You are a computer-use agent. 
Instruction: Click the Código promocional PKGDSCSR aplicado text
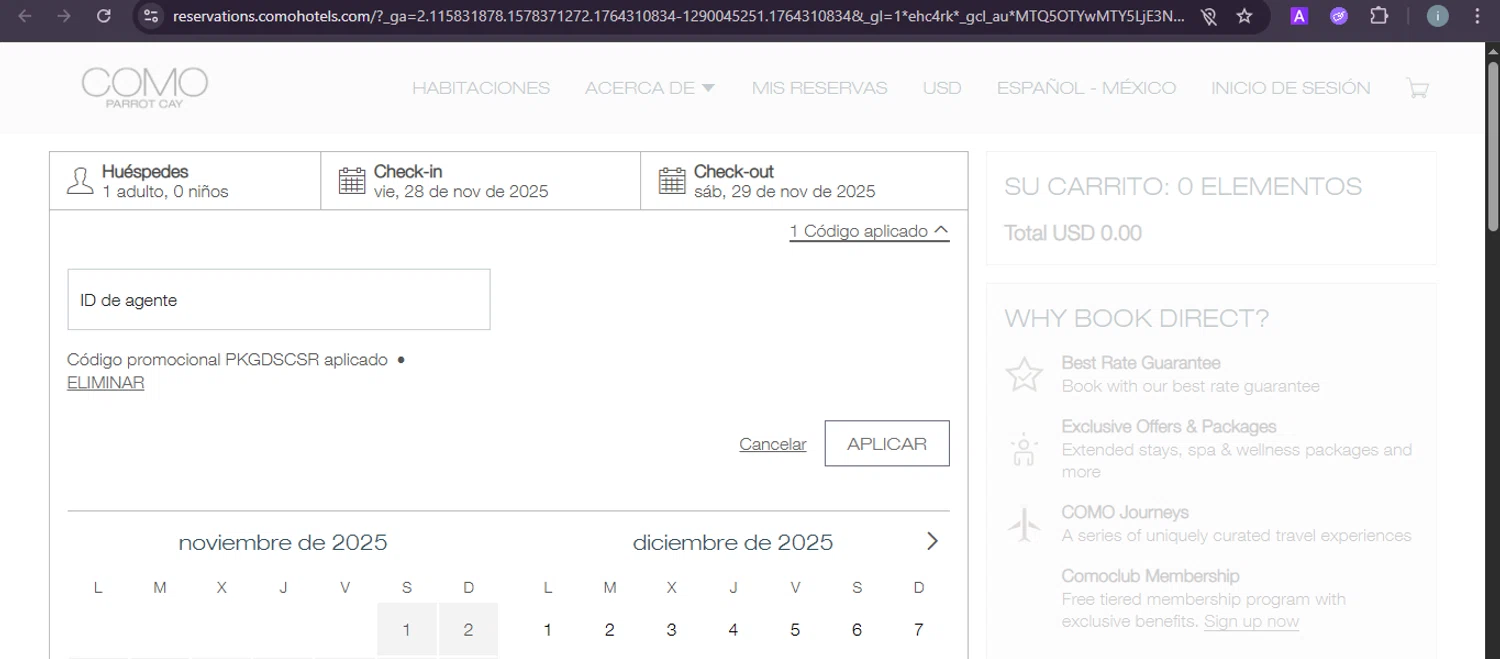pyautogui.click(x=227, y=360)
